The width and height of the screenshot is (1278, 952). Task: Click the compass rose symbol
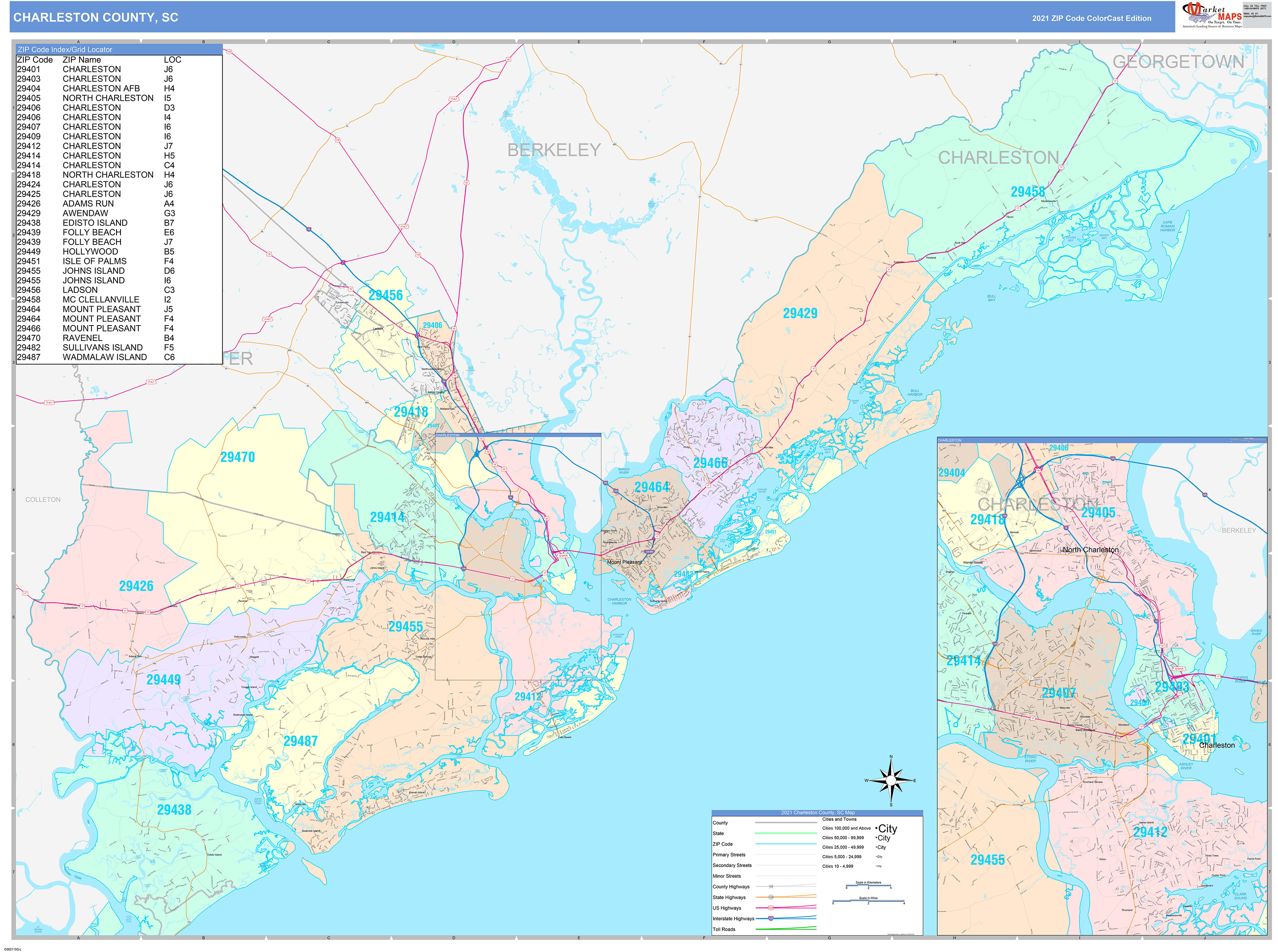(891, 781)
